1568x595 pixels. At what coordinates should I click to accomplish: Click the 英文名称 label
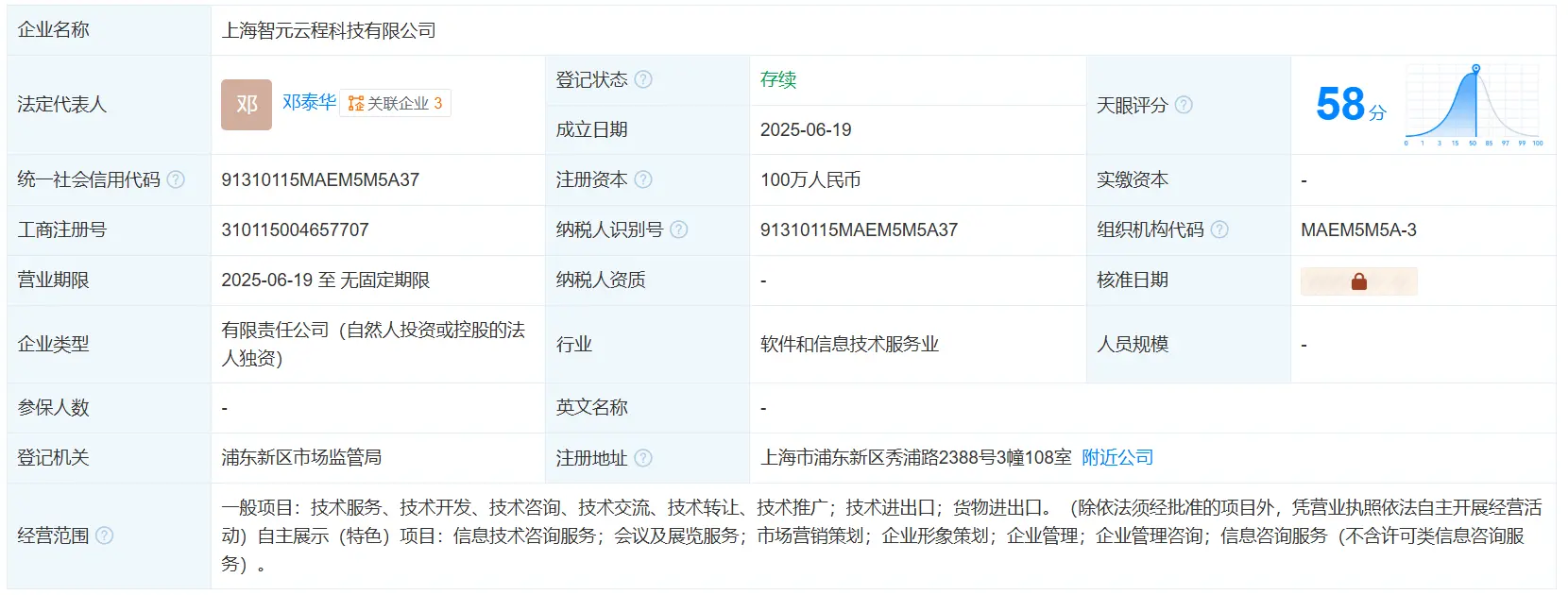pyautogui.click(x=592, y=408)
